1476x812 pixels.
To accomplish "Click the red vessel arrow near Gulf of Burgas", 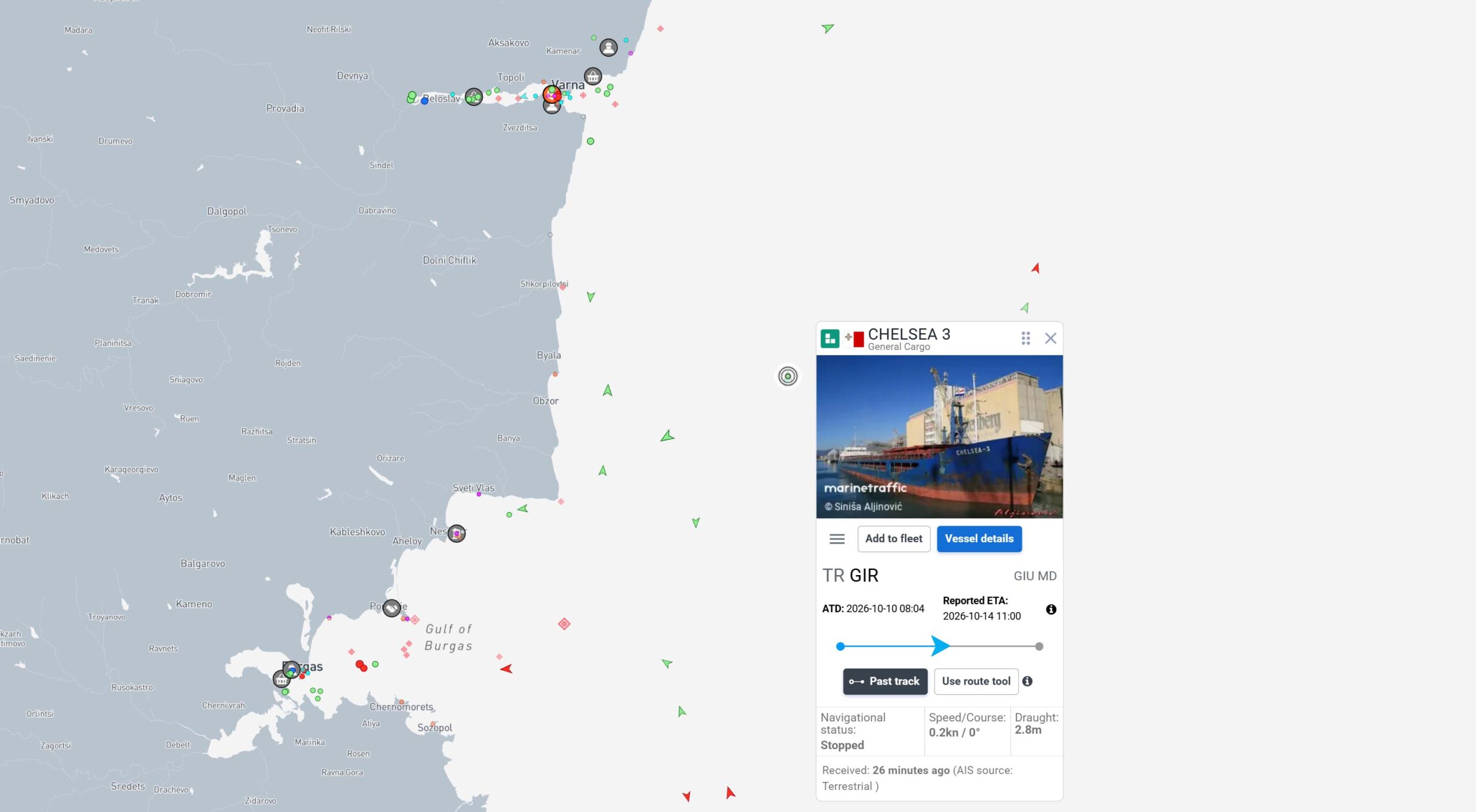I will pyautogui.click(x=506, y=669).
